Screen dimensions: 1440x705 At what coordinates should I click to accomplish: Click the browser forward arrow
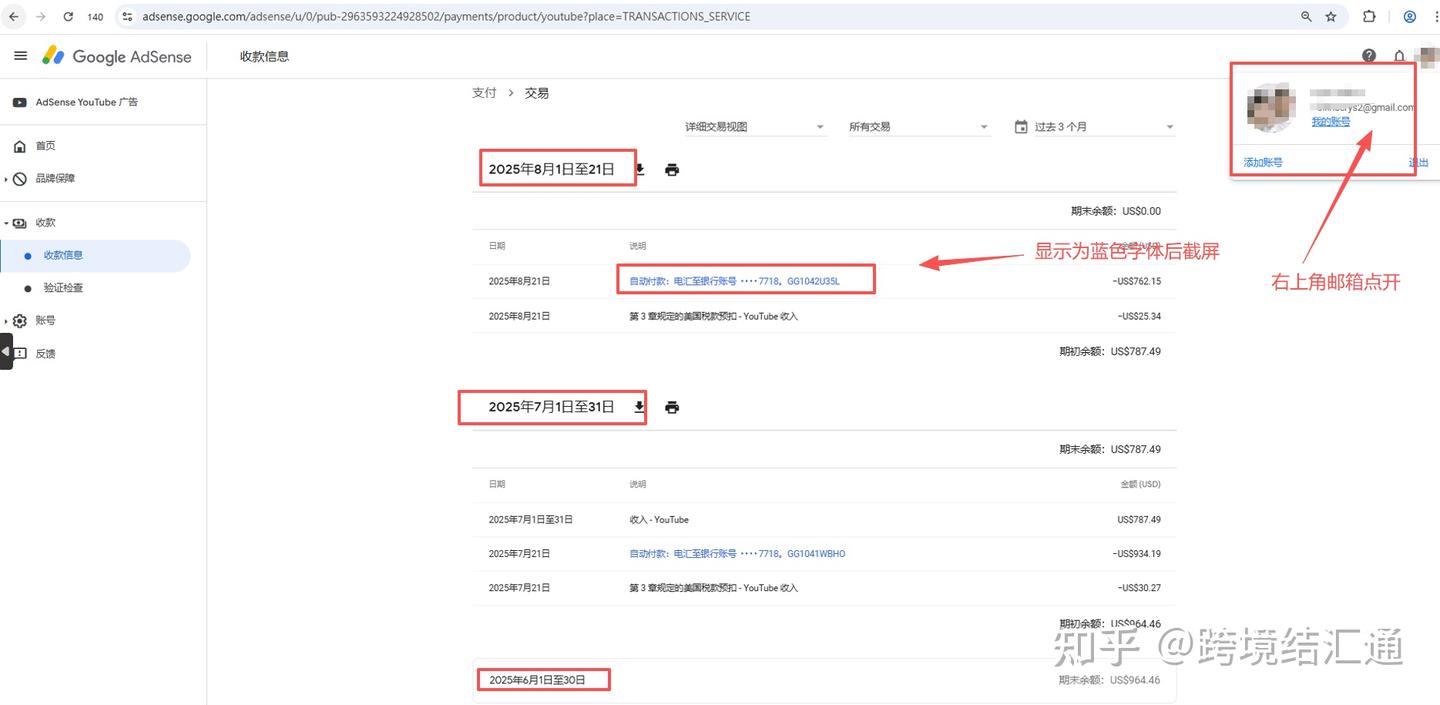[41, 17]
